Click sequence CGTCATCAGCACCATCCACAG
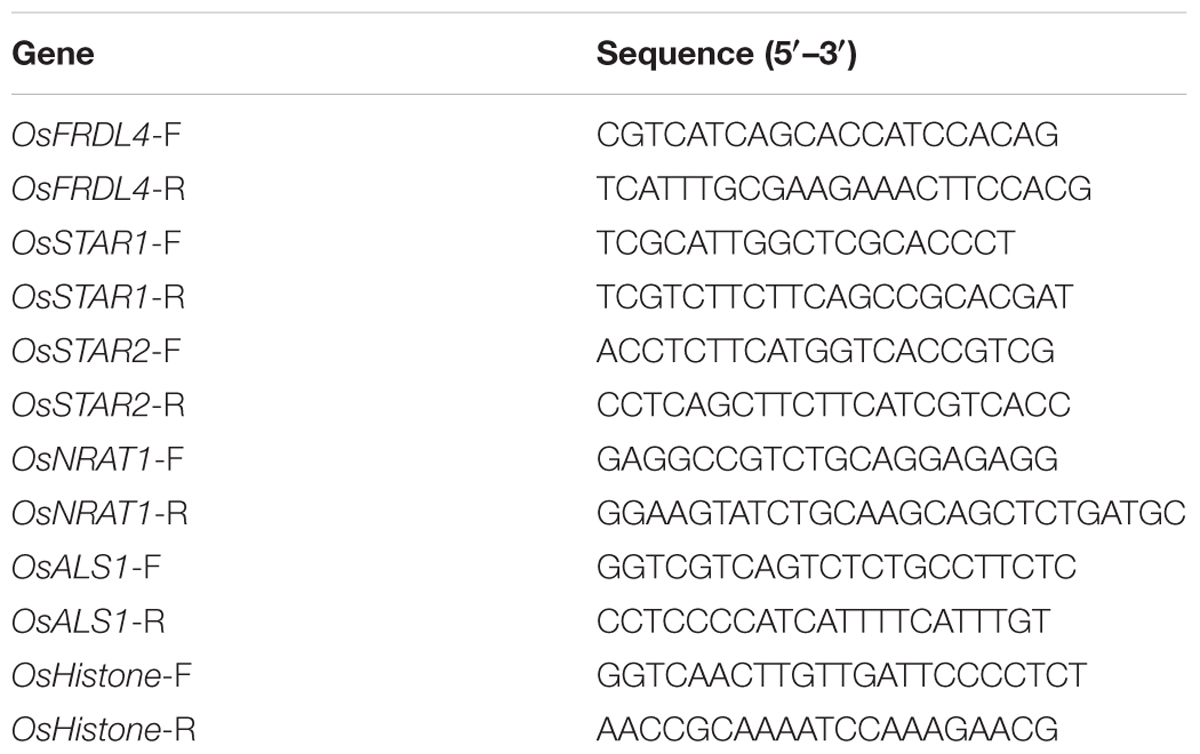This screenshot has width=1200, height=754. tap(828, 134)
